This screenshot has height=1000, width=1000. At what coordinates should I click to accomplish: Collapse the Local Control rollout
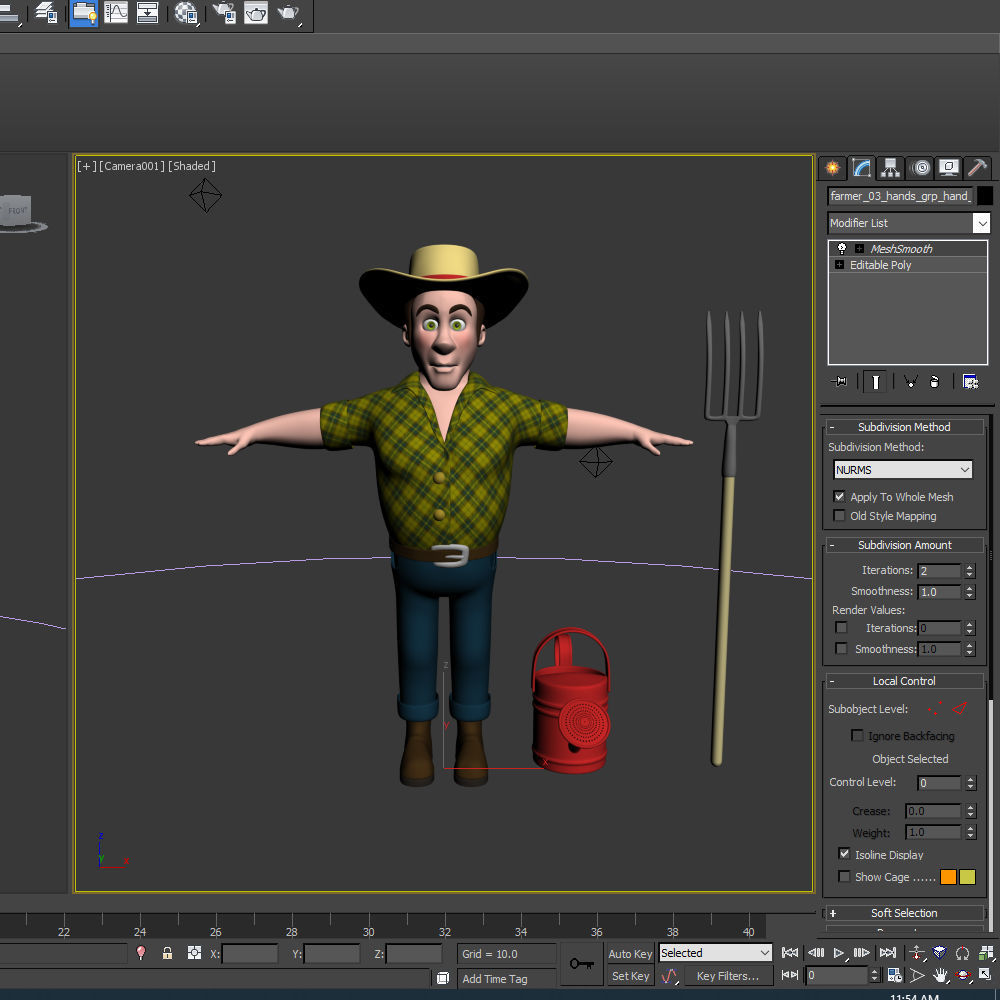click(x=904, y=681)
